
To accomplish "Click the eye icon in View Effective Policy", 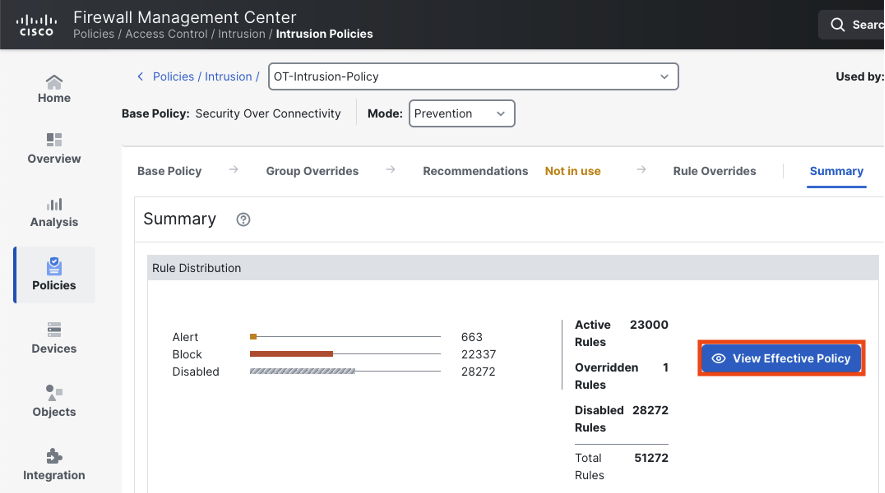I will pos(718,359).
